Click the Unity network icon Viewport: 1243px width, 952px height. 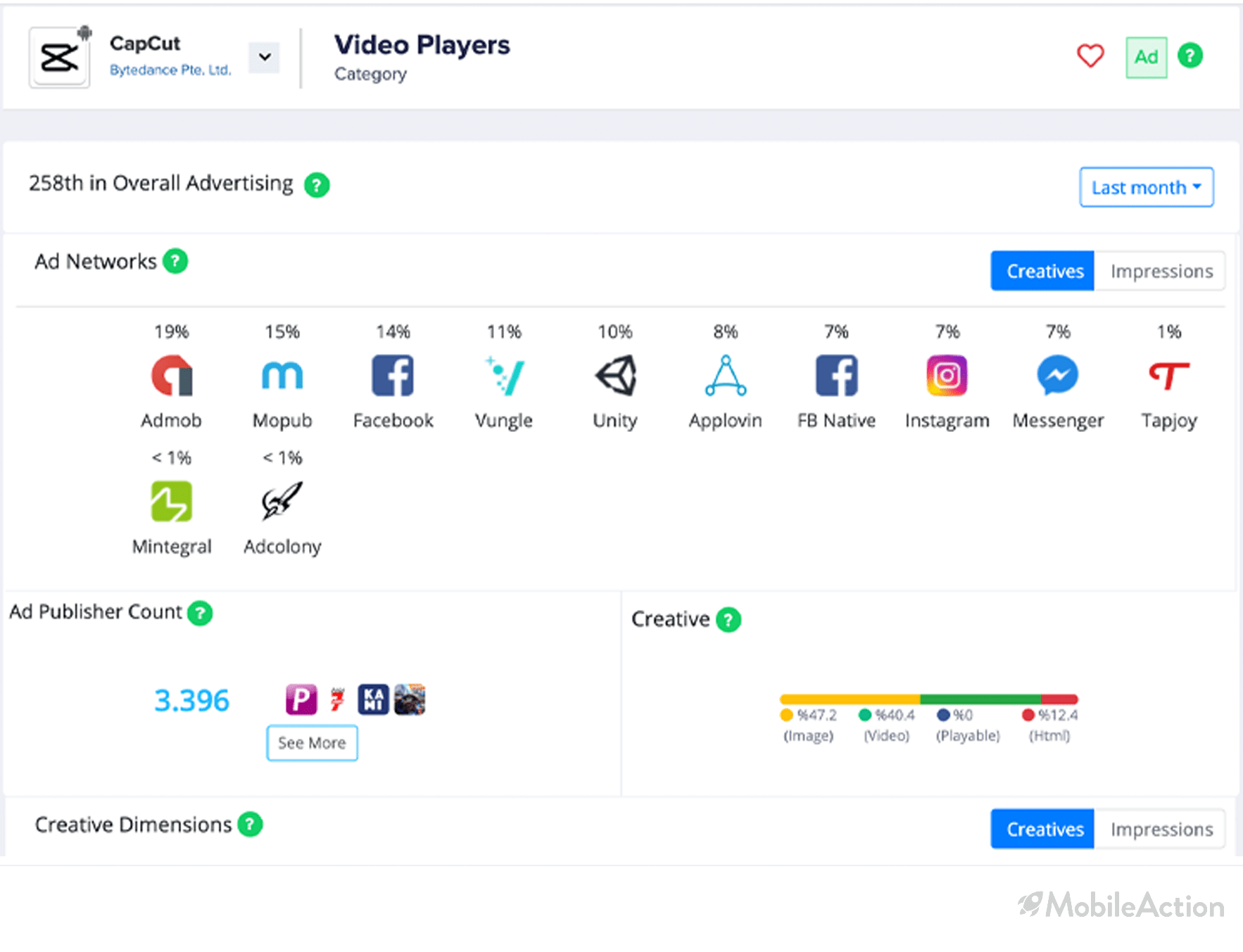(x=615, y=376)
